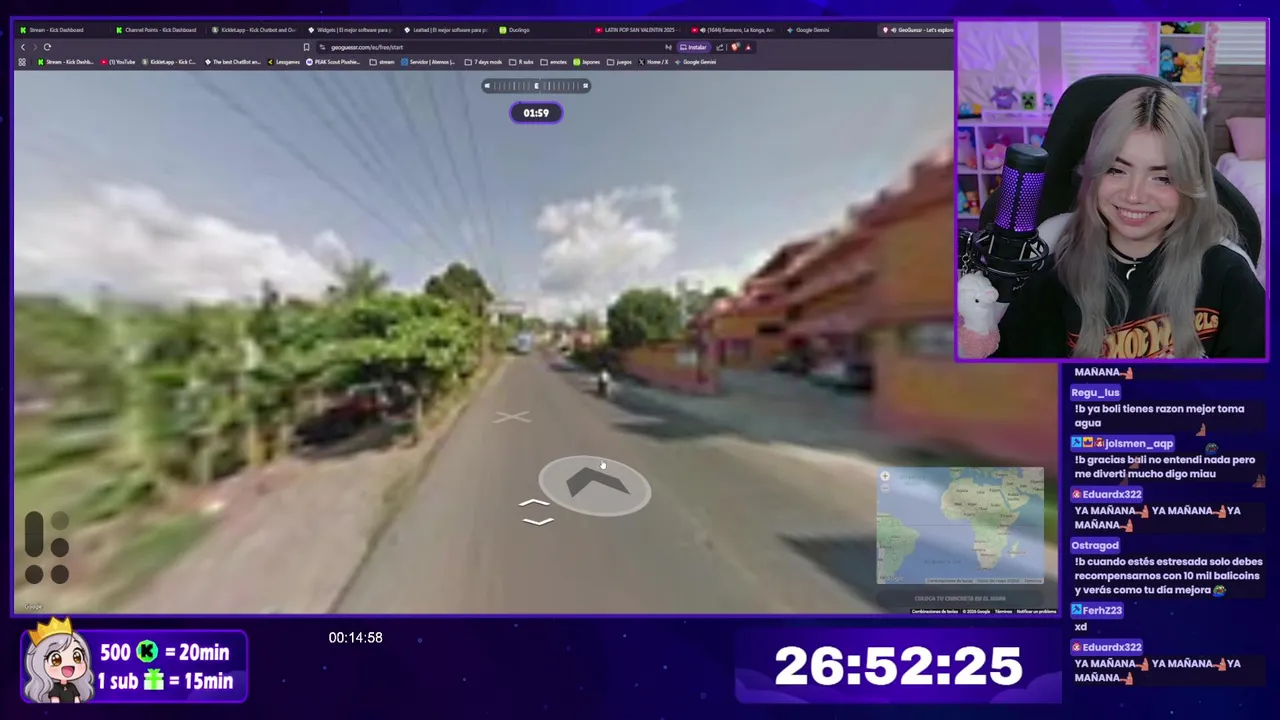The width and height of the screenshot is (1280, 720).
Task: Switch to the Kicklet.app Chatbot tab
Action: pyautogui.click(x=254, y=30)
